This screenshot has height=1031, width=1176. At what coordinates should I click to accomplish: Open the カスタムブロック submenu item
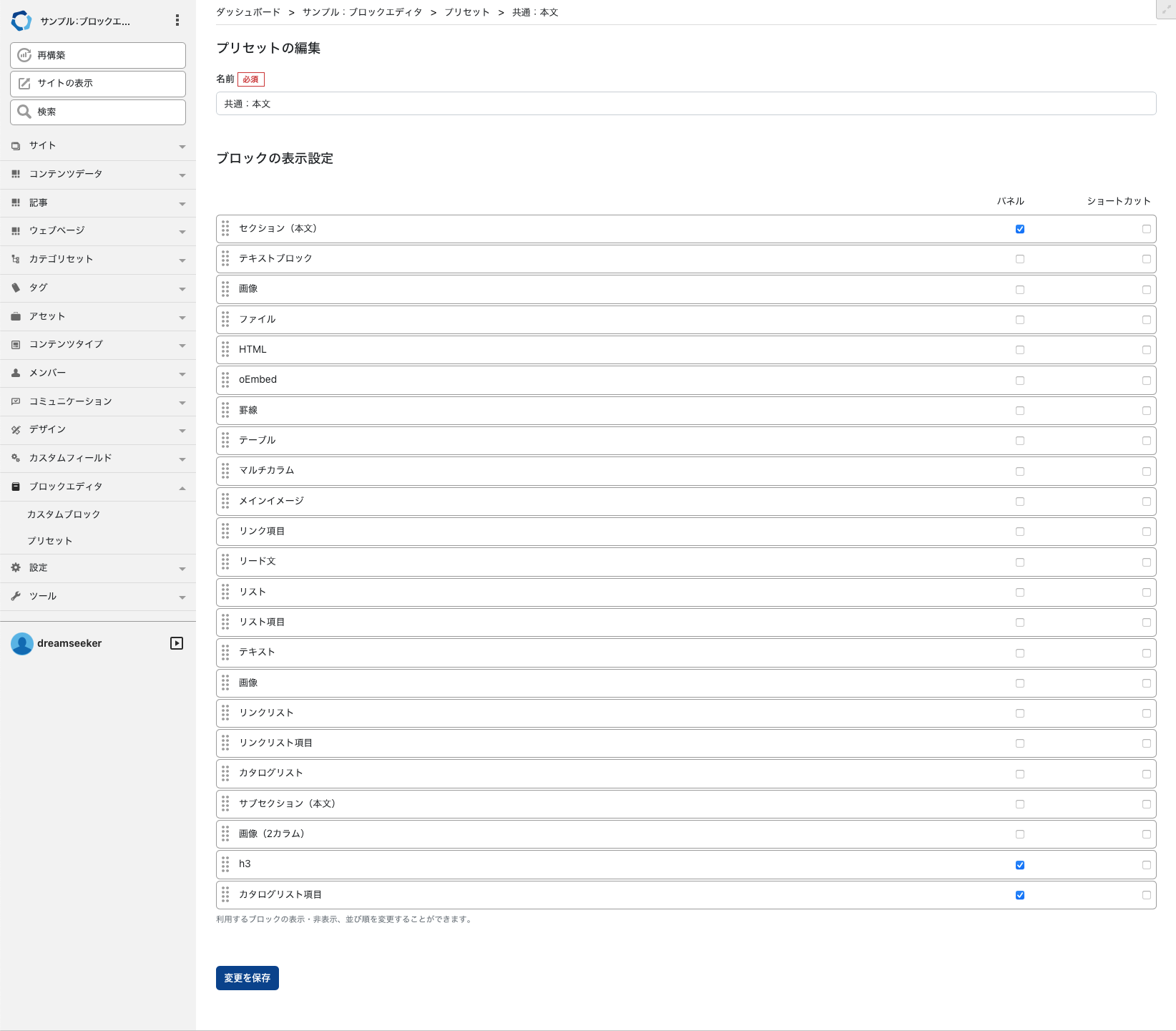(64, 514)
